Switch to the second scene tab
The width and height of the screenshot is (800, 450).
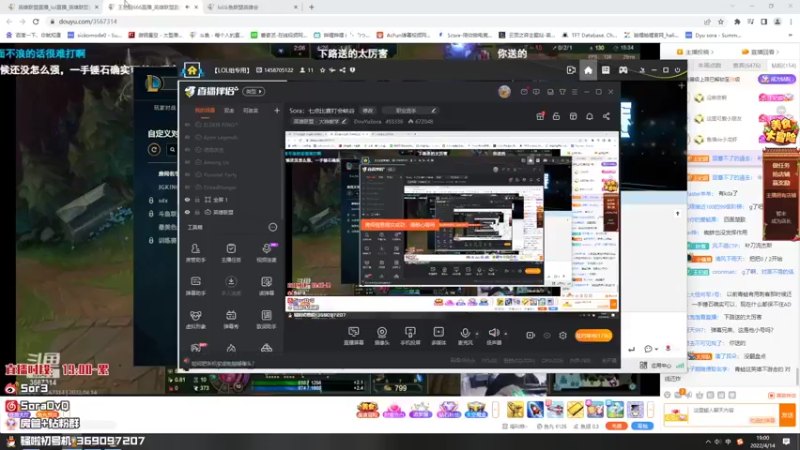pyautogui.click(x=229, y=111)
